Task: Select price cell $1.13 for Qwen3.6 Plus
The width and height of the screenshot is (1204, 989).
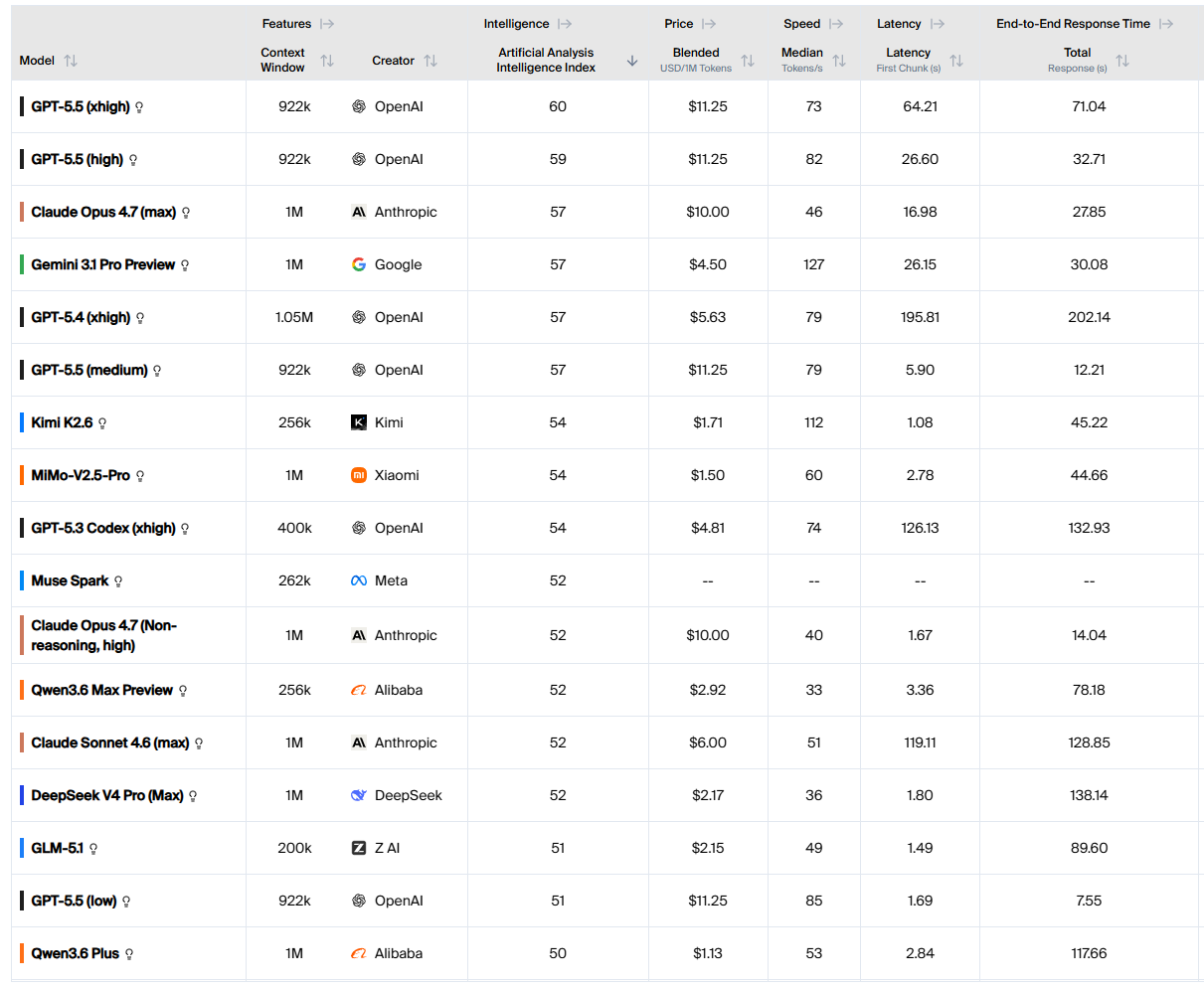Action: click(708, 953)
